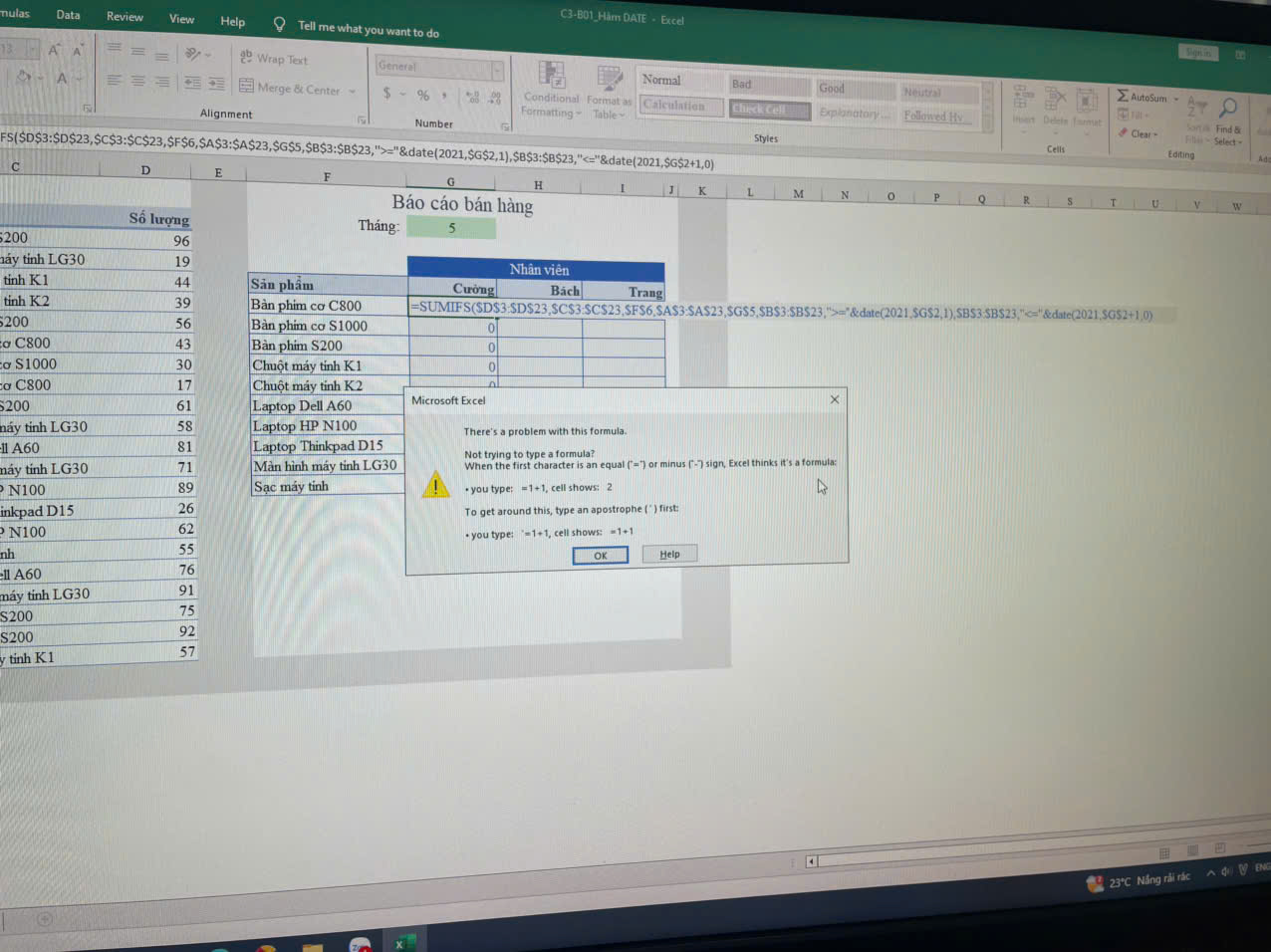The height and width of the screenshot is (952, 1271).
Task: Click the Font Color letter A icon
Action: [x=62, y=79]
